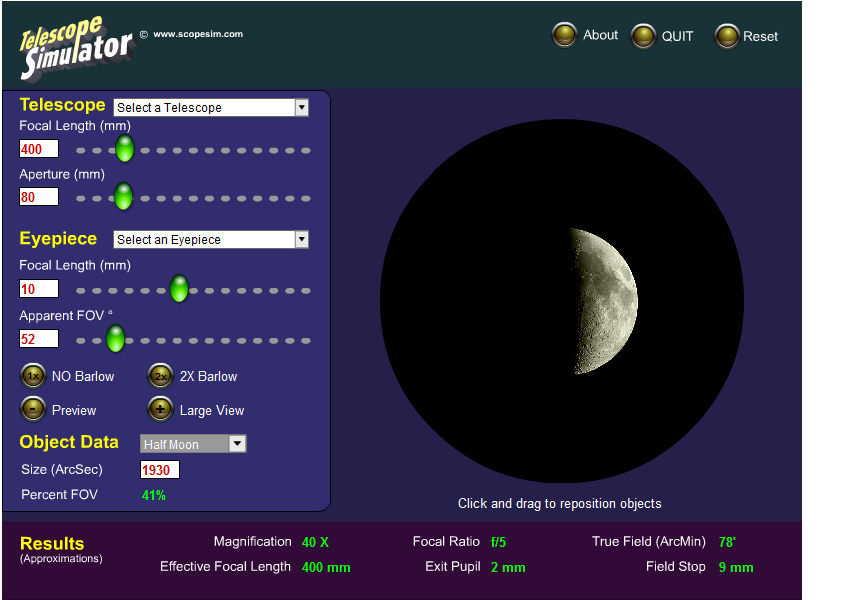Click the QUIT label text
864x600 pixels.
pyautogui.click(x=677, y=36)
